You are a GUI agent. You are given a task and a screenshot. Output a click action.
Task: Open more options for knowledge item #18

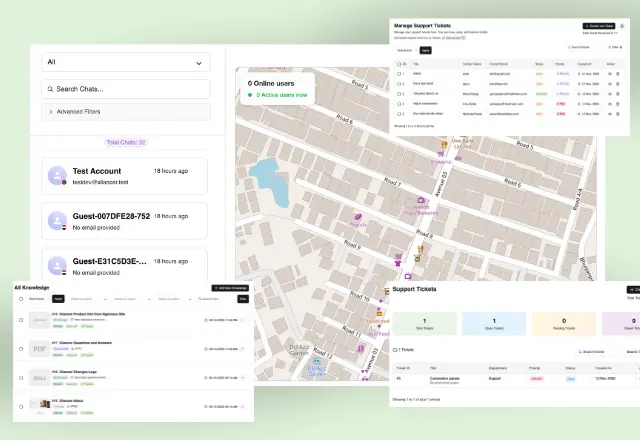[x=242, y=320]
